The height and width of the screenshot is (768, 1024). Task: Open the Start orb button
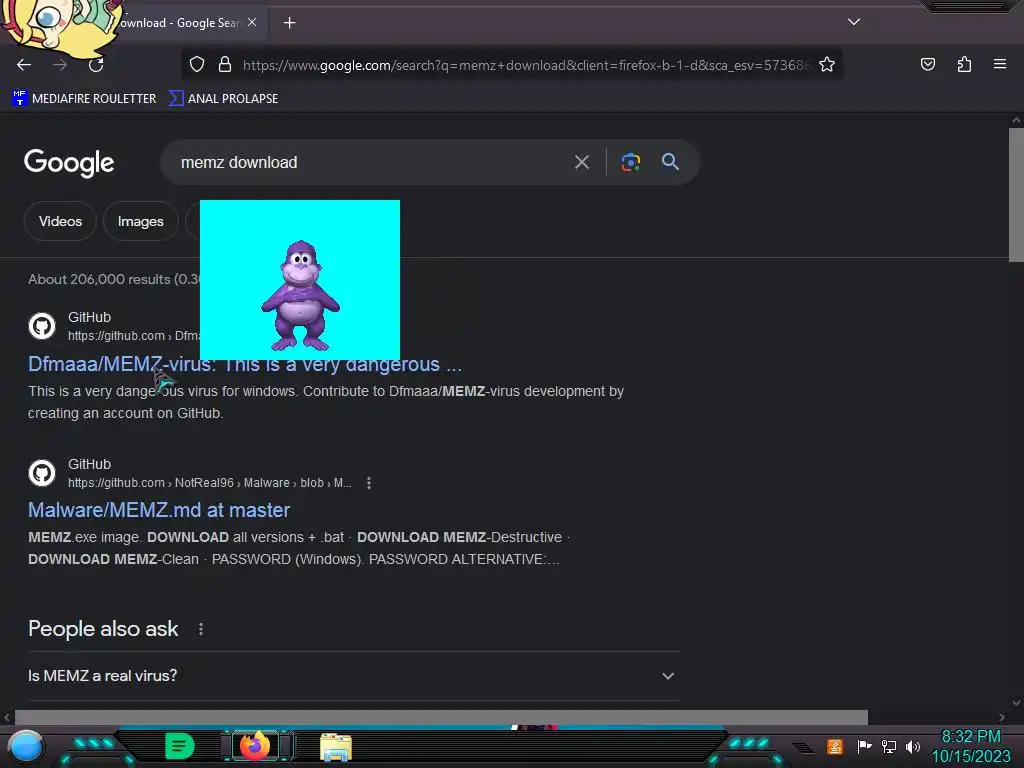pos(27,747)
